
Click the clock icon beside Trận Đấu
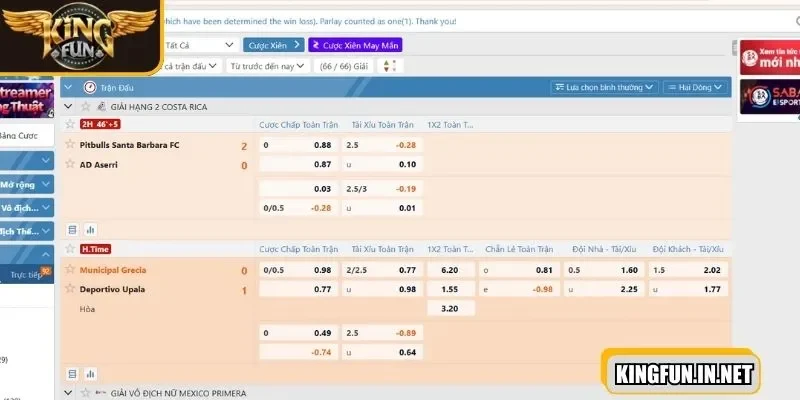pyautogui.click(x=90, y=88)
